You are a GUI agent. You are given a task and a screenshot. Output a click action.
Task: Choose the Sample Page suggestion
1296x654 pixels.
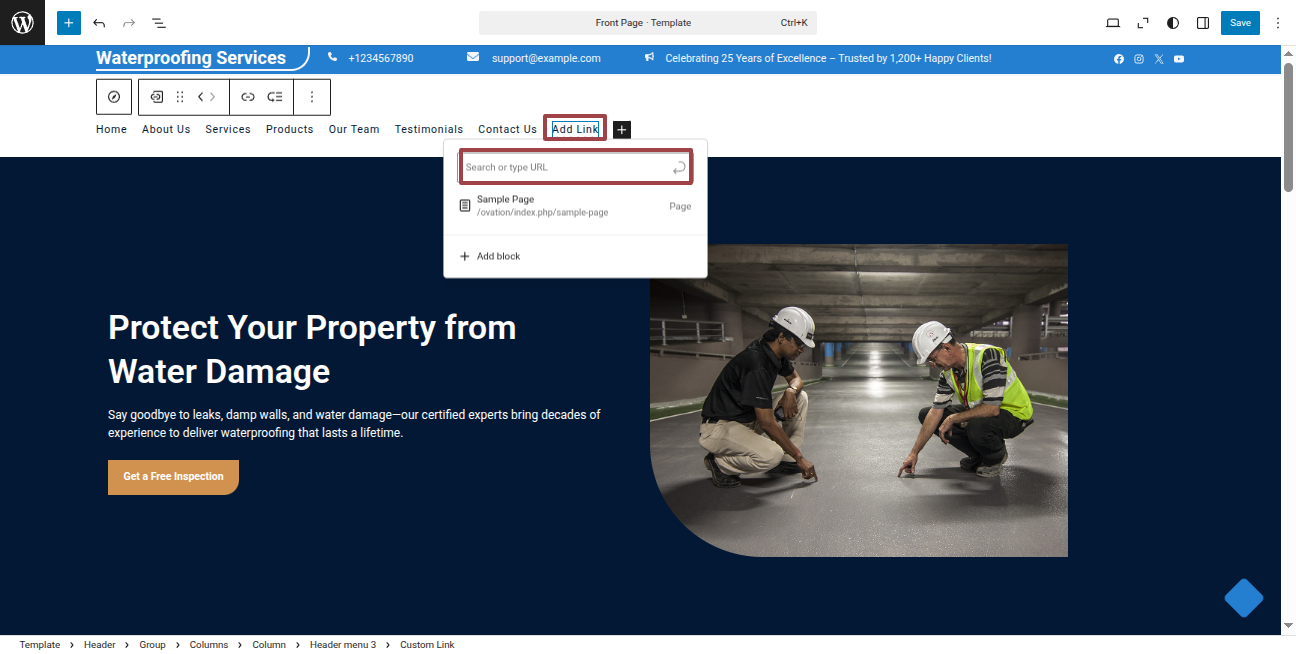[575, 206]
